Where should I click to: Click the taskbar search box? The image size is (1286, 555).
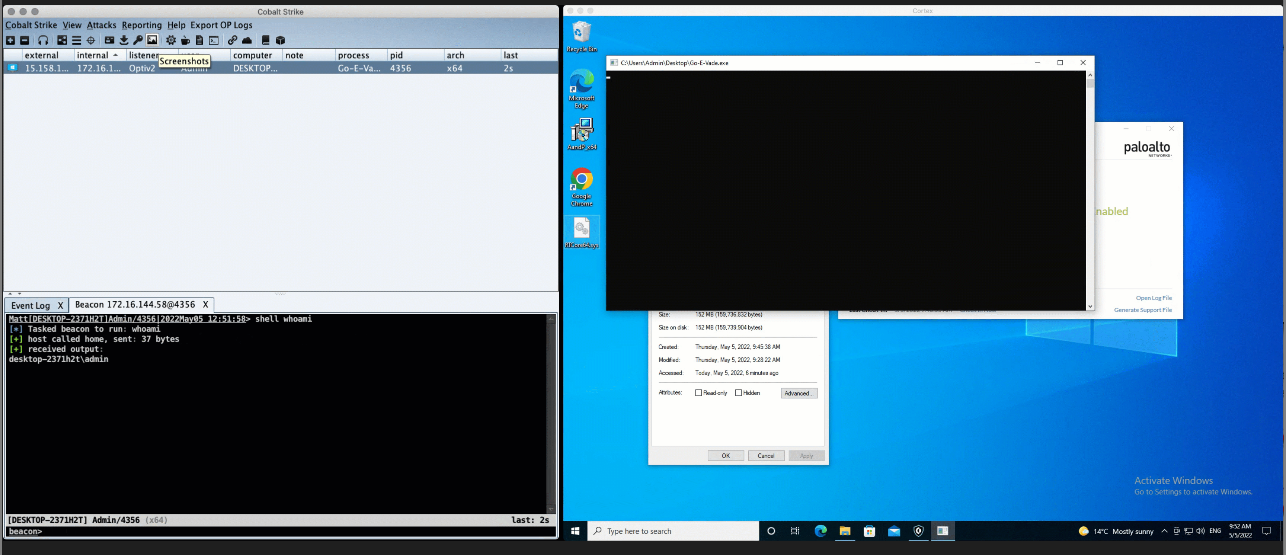coord(673,531)
